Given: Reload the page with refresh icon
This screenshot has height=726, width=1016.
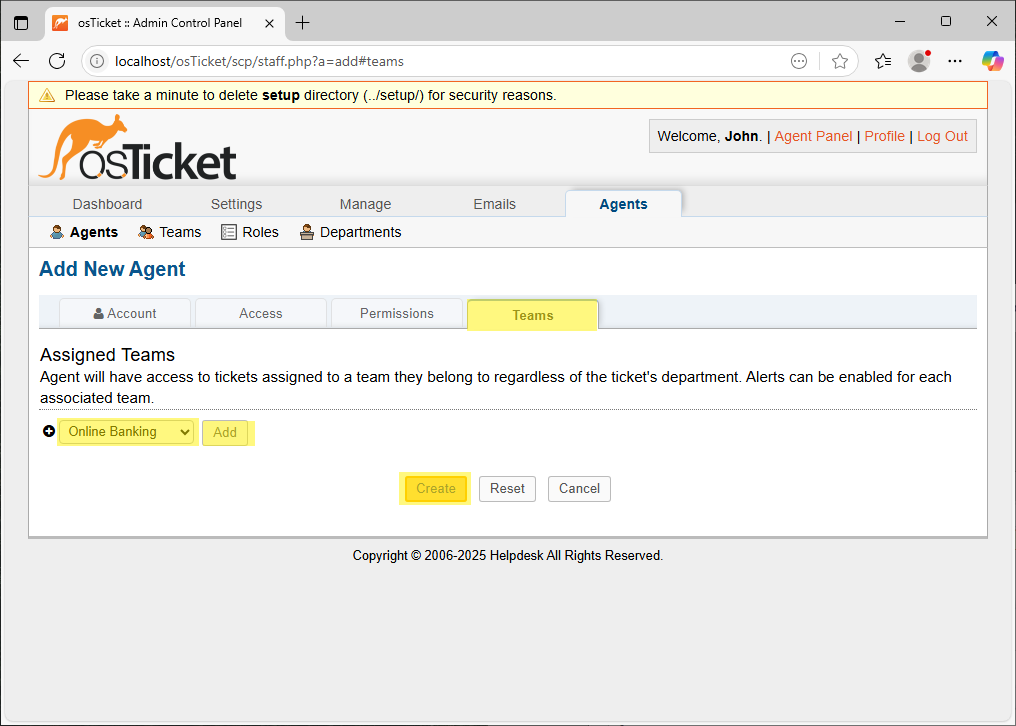Looking at the screenshot, I should [x=57, y=61].
